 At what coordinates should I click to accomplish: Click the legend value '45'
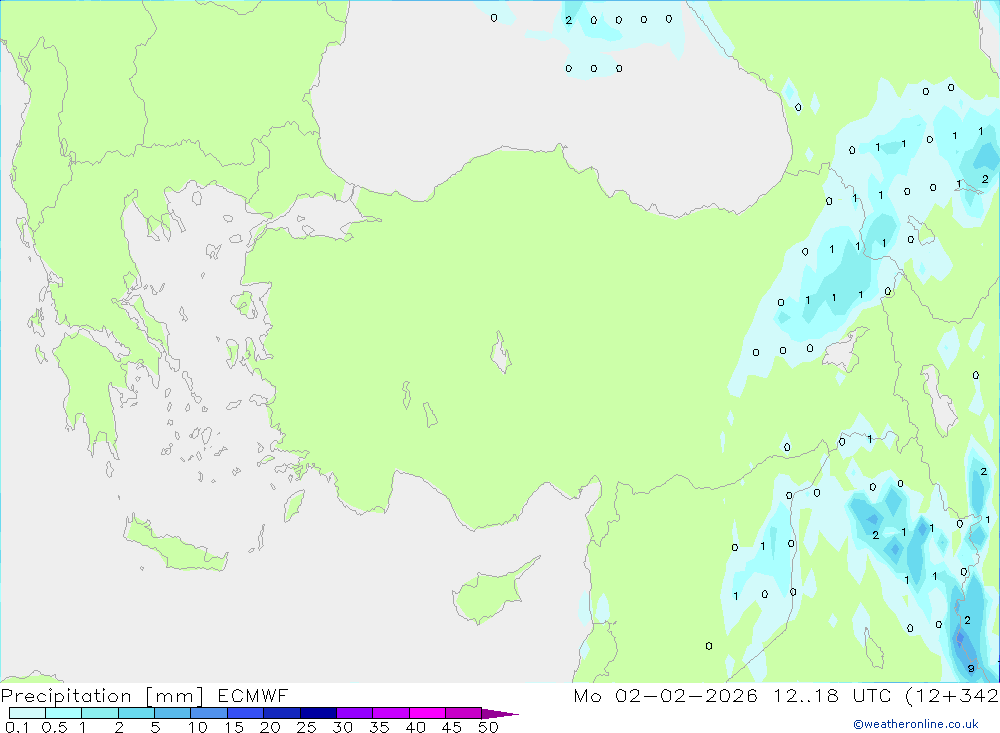452,727
